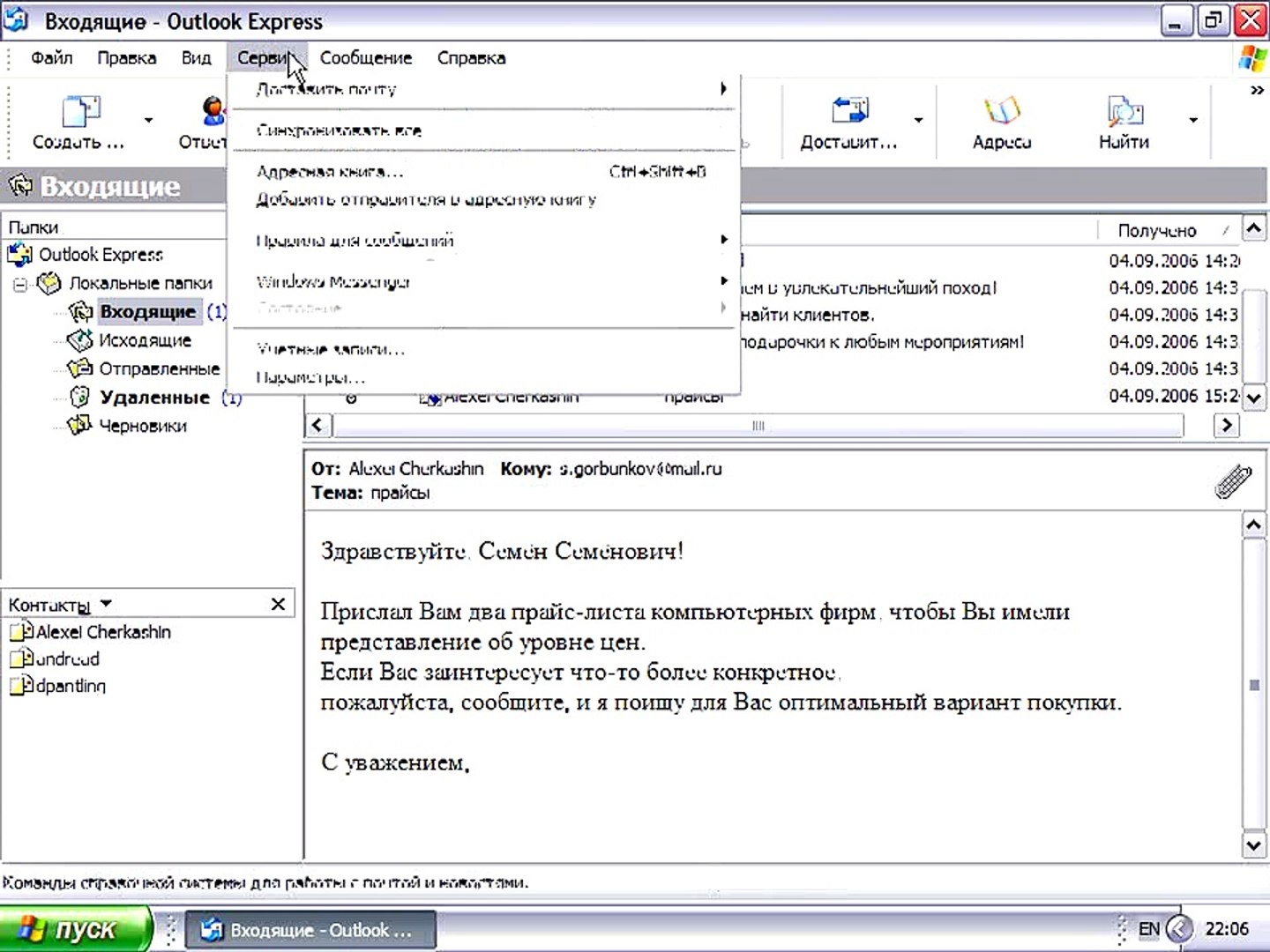The width and height of the screenshot is (1270, 952).
Task: Select the andread contact icon
Action: coord(21,658)
